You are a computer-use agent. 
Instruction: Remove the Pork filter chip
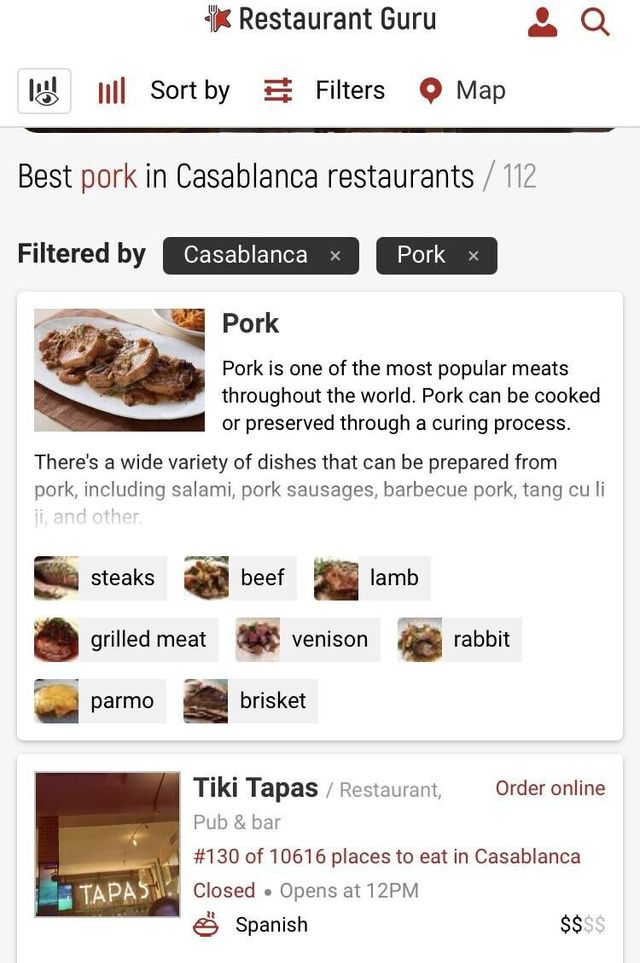click(x=473, y=256)
